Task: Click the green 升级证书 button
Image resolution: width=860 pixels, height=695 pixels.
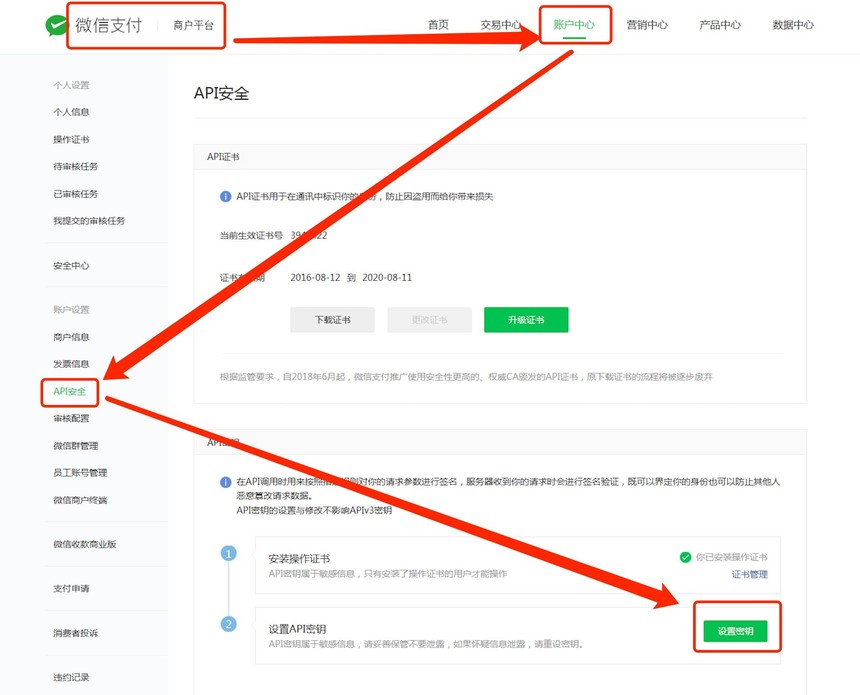Action: tap(526, 320)
